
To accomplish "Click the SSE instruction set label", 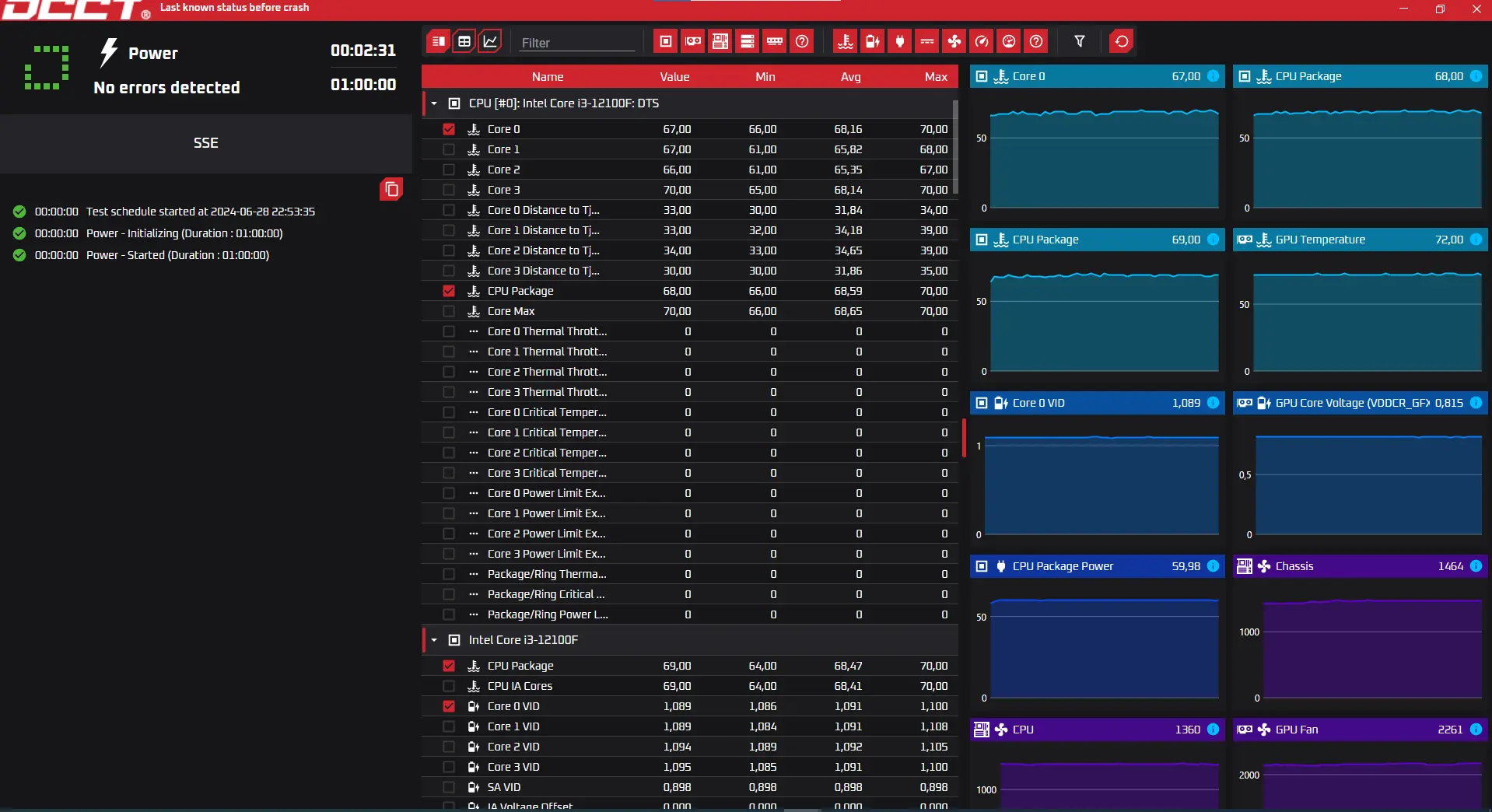I will (206, 143).
